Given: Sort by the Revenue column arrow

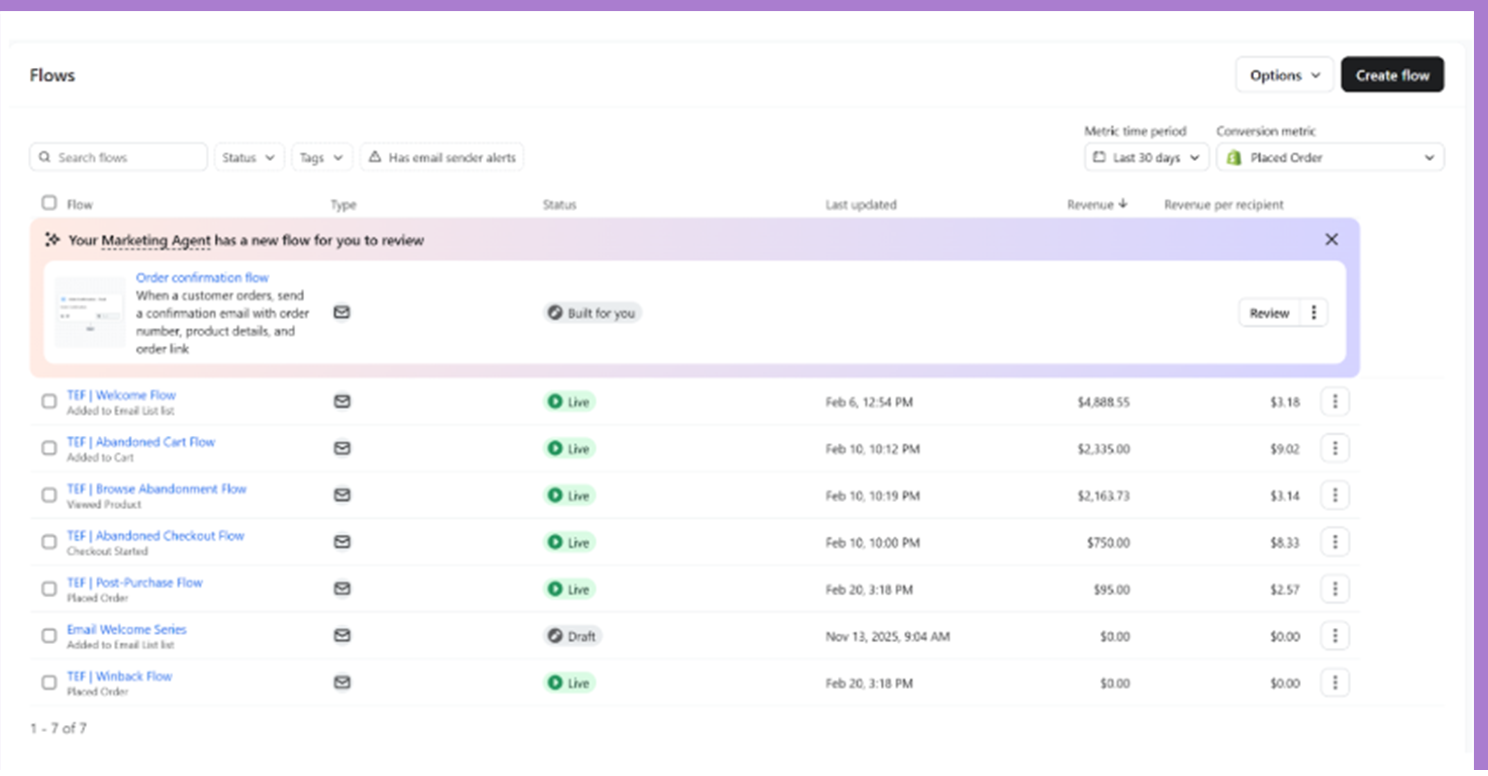Looking at the screenshot, I should point(1122,204).
